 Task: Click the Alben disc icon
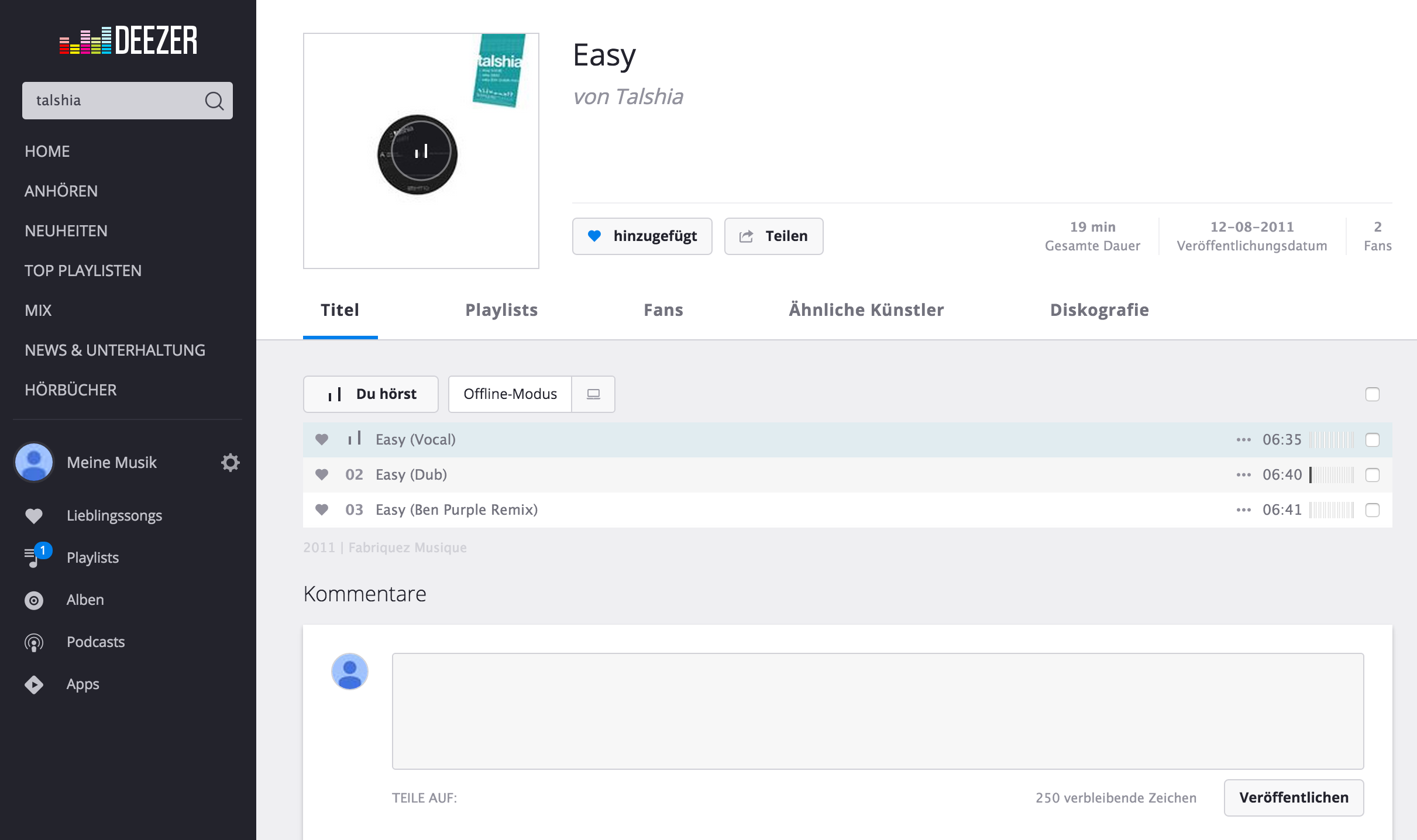pos(34,600)
